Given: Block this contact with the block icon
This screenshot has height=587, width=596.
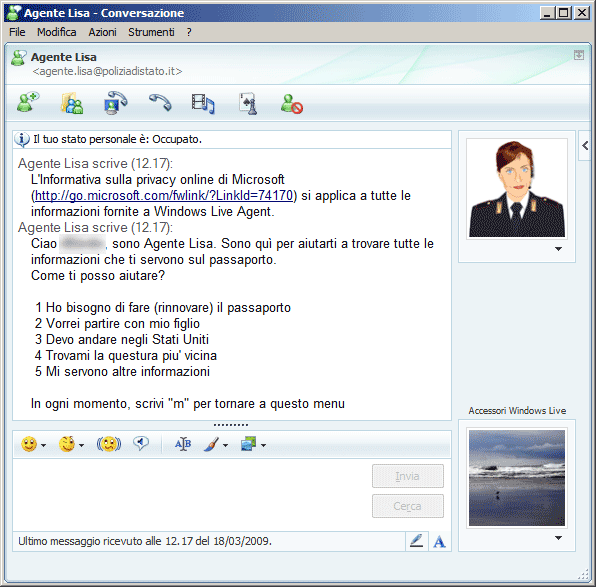Looking at the screenshot, I should [x=292, y=104].
